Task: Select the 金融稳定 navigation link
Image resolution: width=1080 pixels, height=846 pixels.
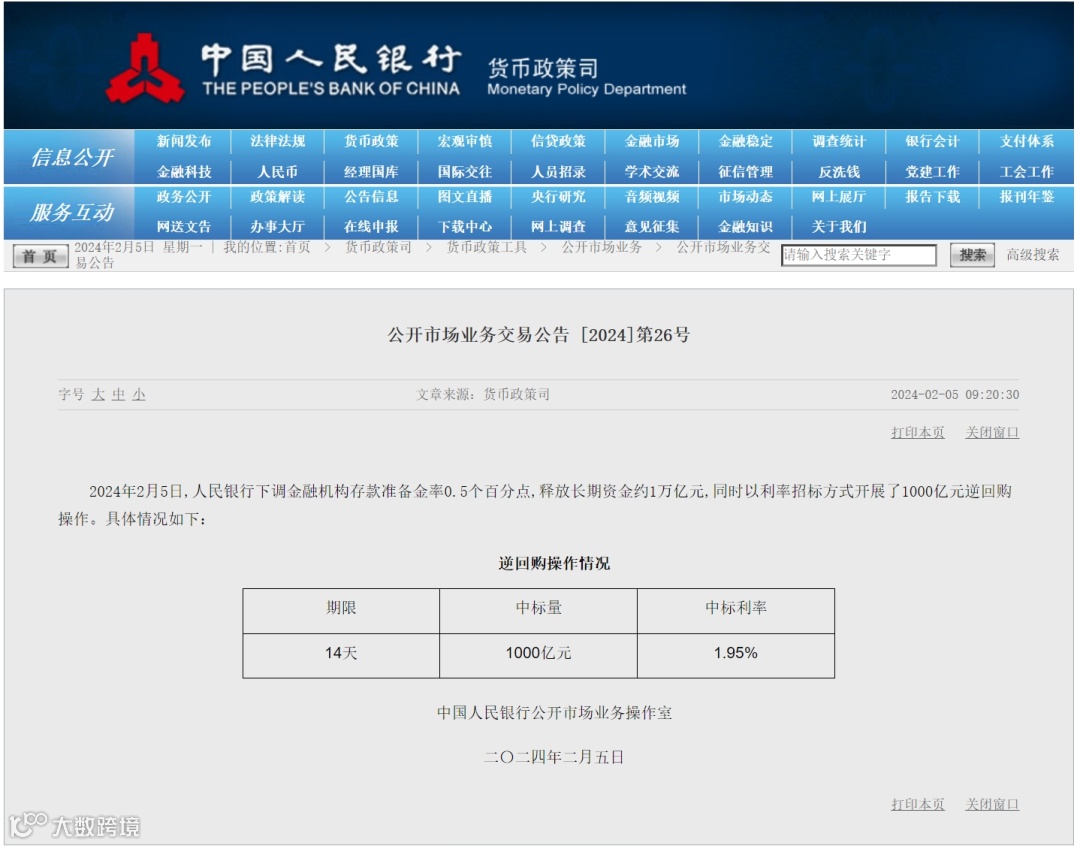Action: 745,141
